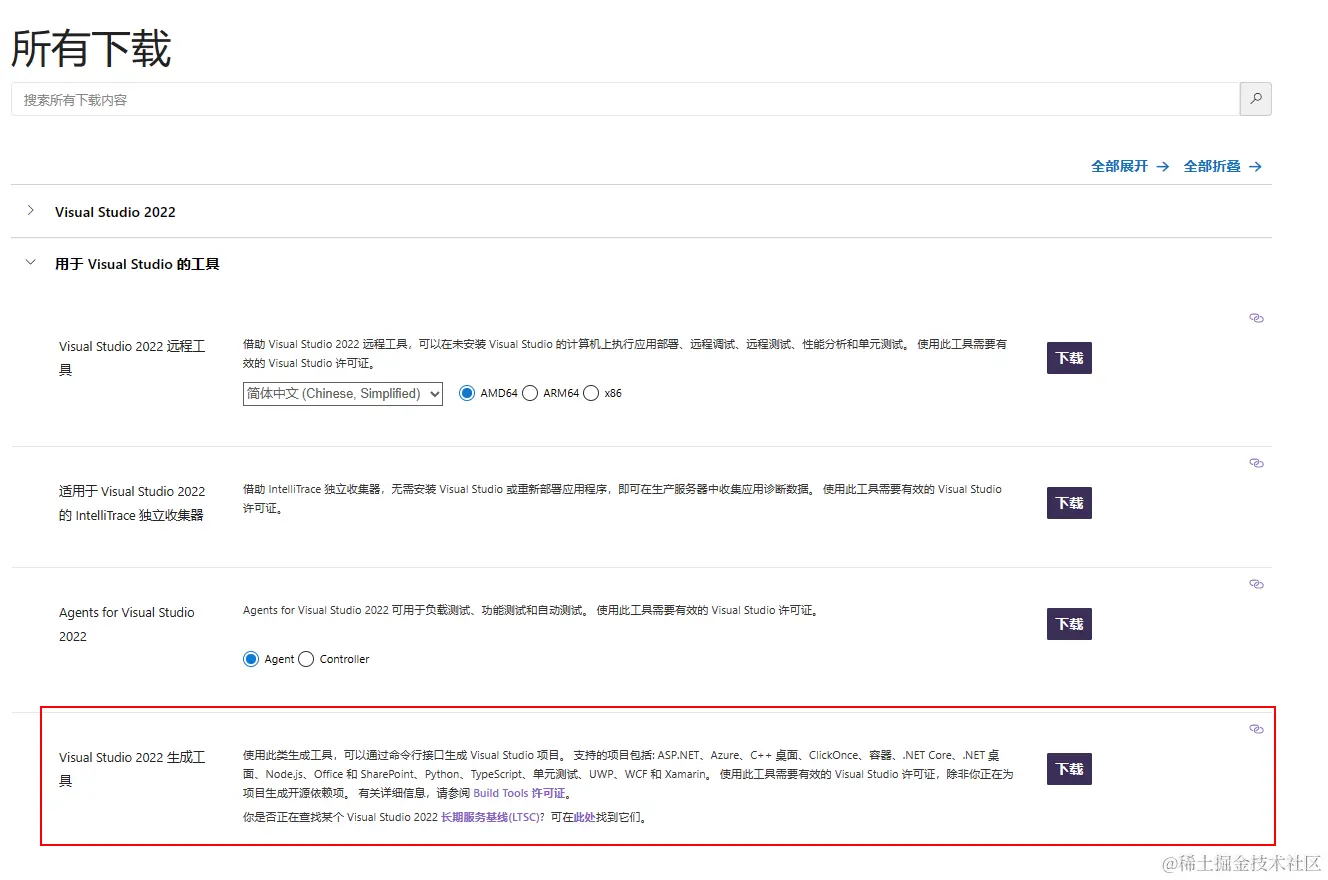Open the 长期服务基线(LTSC) link
The height and width of the screenshot is (880, 1328).
(x=490, y=817)
